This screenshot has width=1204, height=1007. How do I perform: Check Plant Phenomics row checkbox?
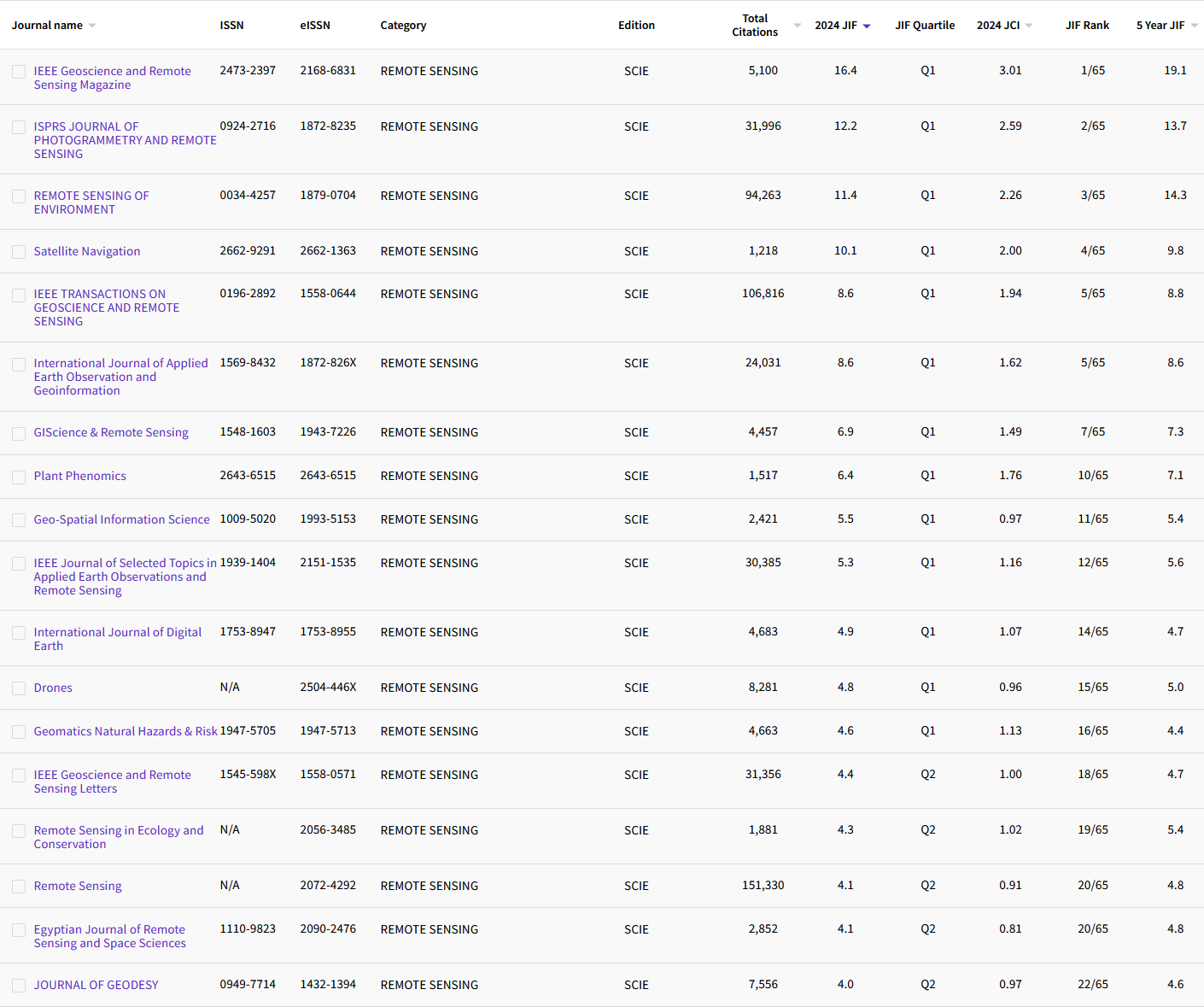point(19,477)
